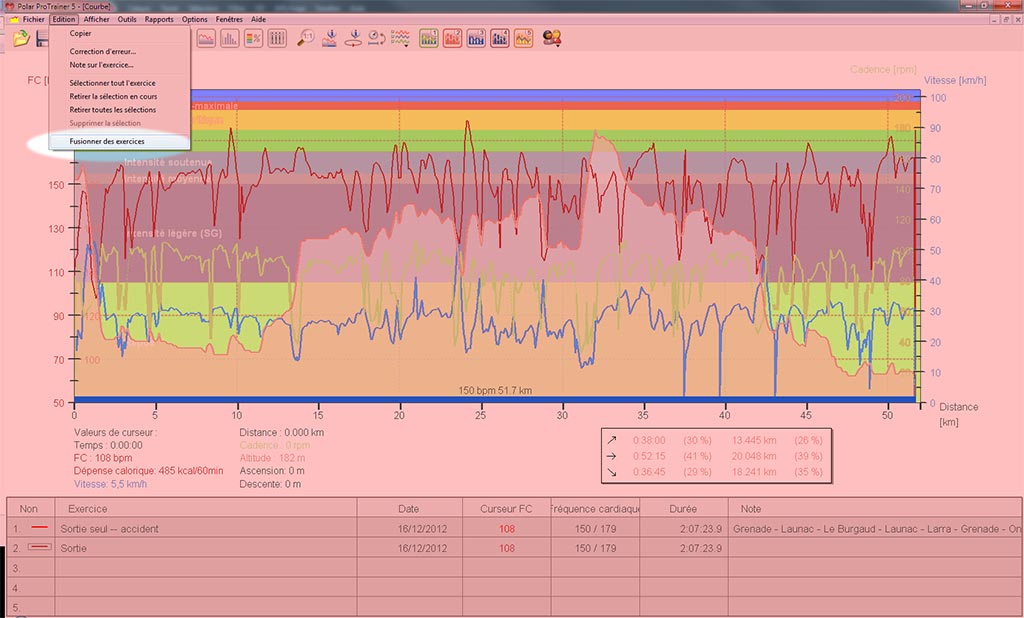Show the histogram bar chart view icon
The height and width of the screenshot is (618, 1024).
[230, 39]
